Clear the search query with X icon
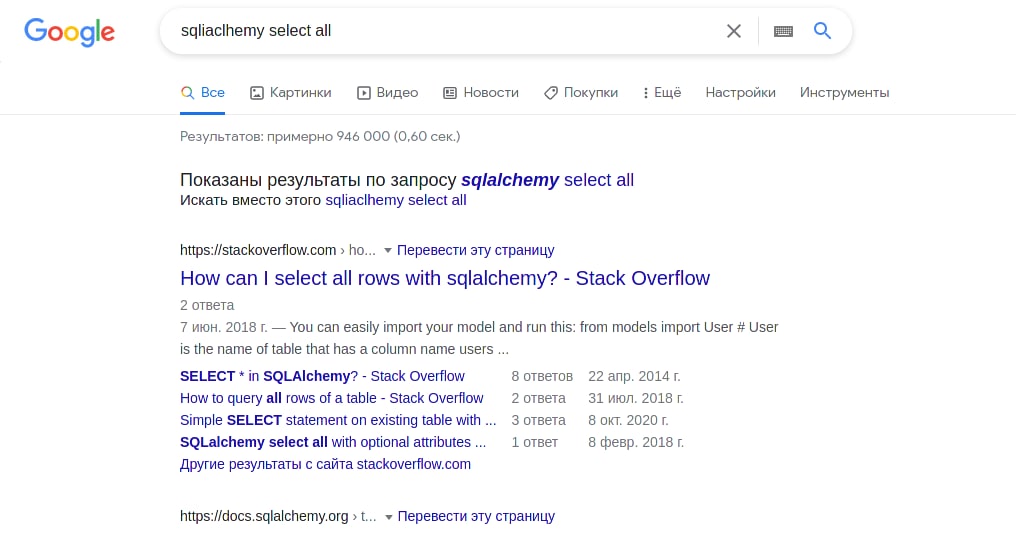This screenshot has width=1016, height=533. click(x=733, y=30)
